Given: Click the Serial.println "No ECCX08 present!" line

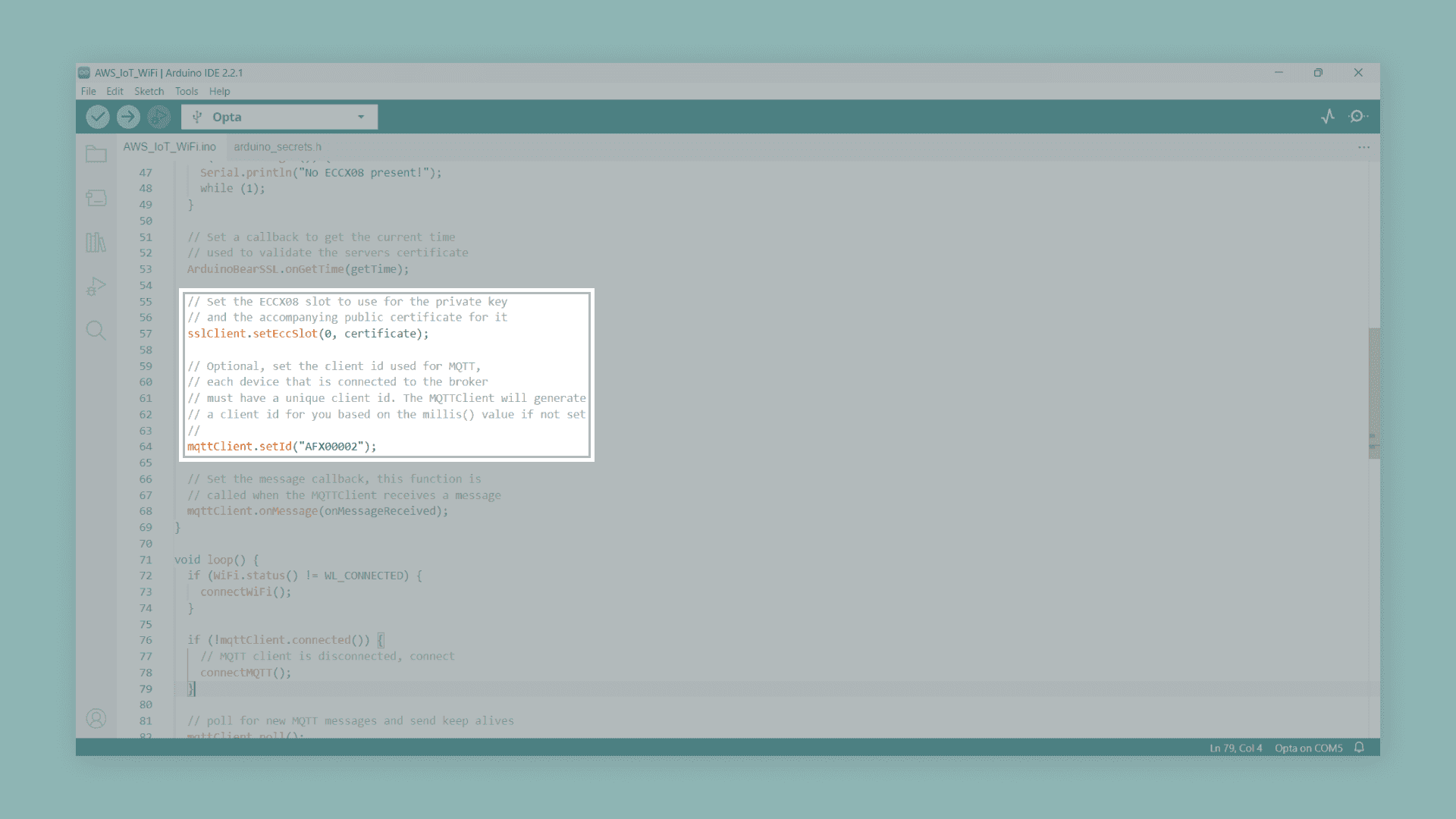Looking at the screenshot, I should click(x=321, y=173).
